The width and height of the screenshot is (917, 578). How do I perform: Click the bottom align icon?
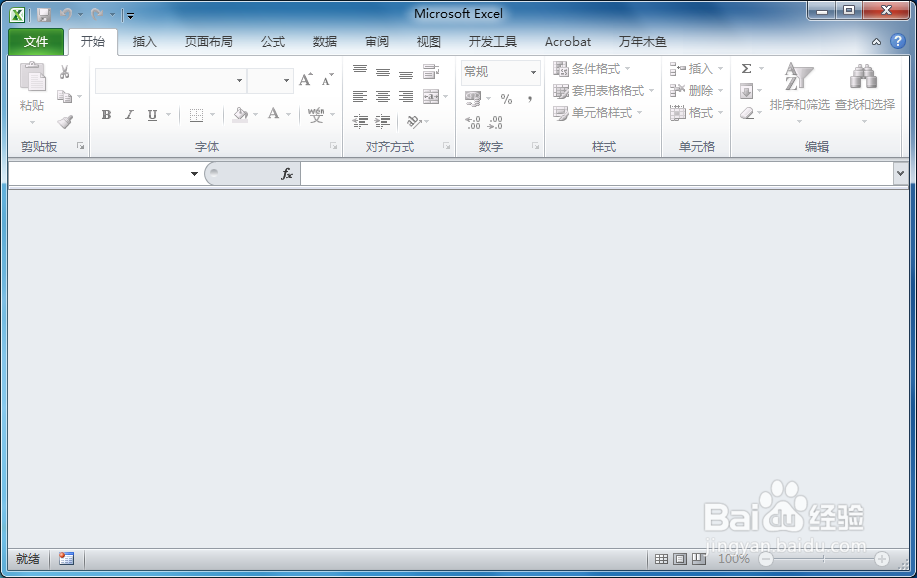click(405, 73)
